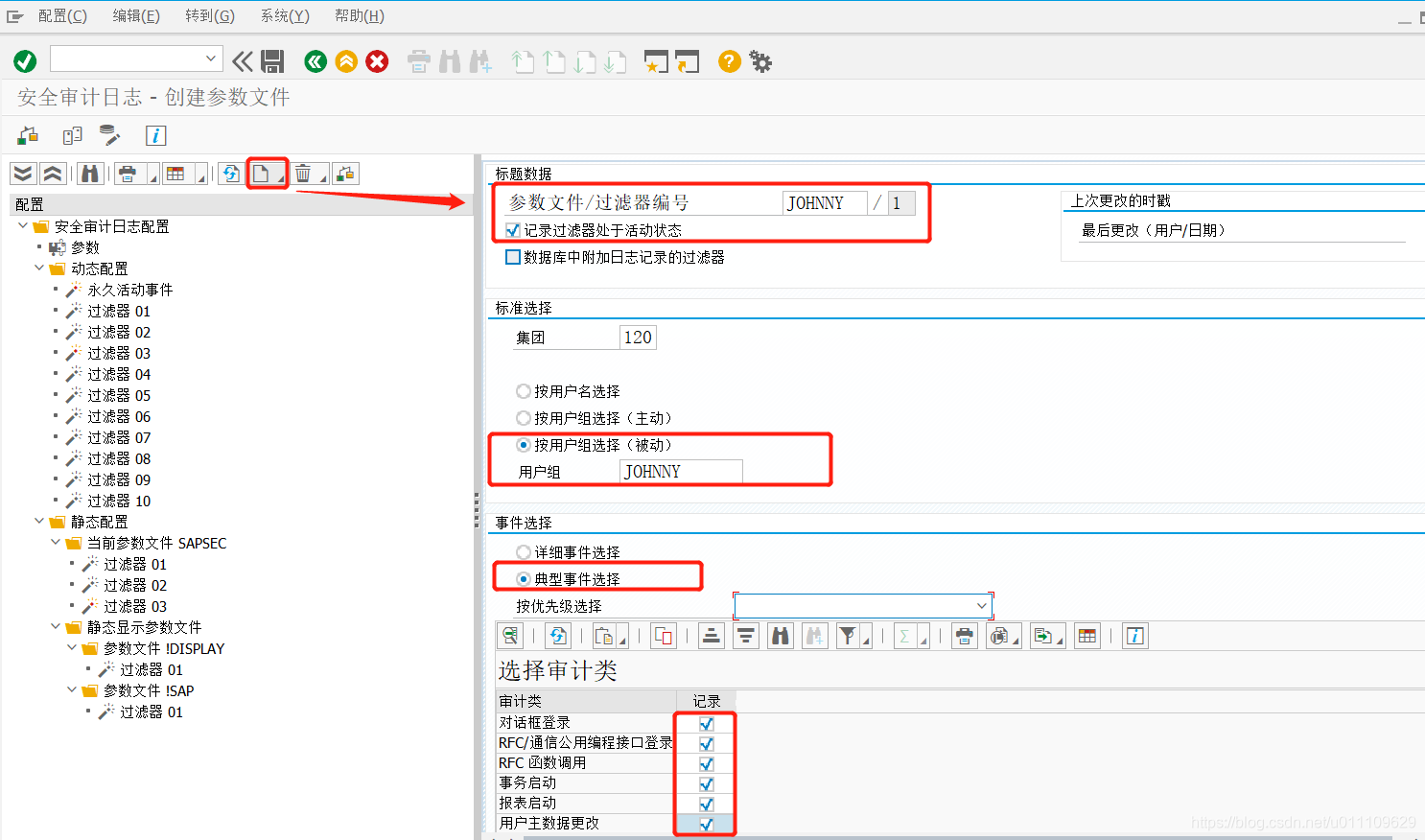Click the yellow Exit up-arrow icon
This screenshot has width=1425, height=840.
(346, 61)
